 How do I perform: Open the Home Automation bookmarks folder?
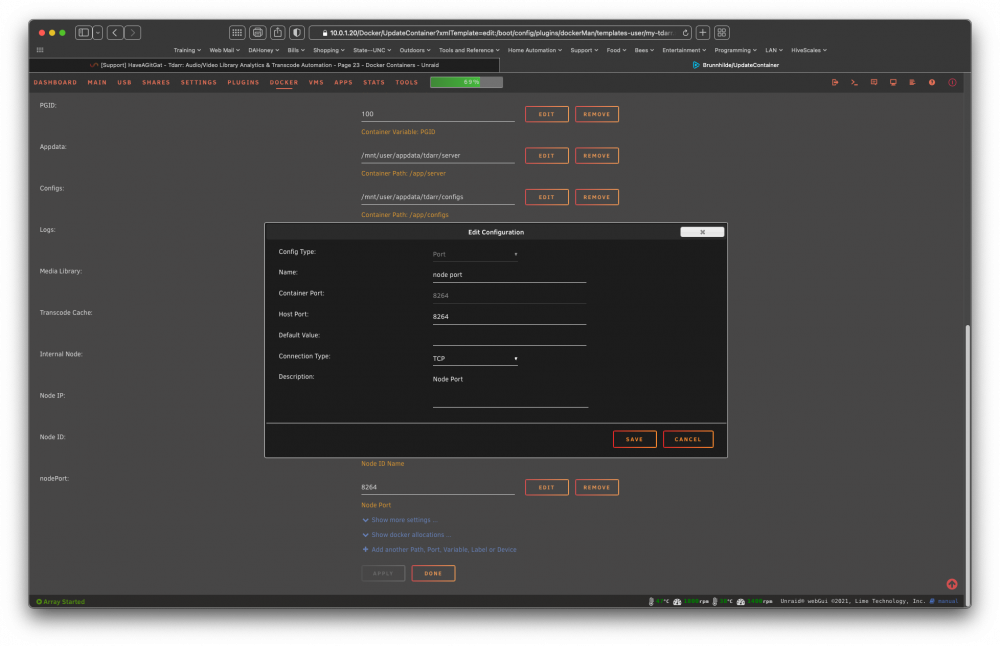[534, 50]
